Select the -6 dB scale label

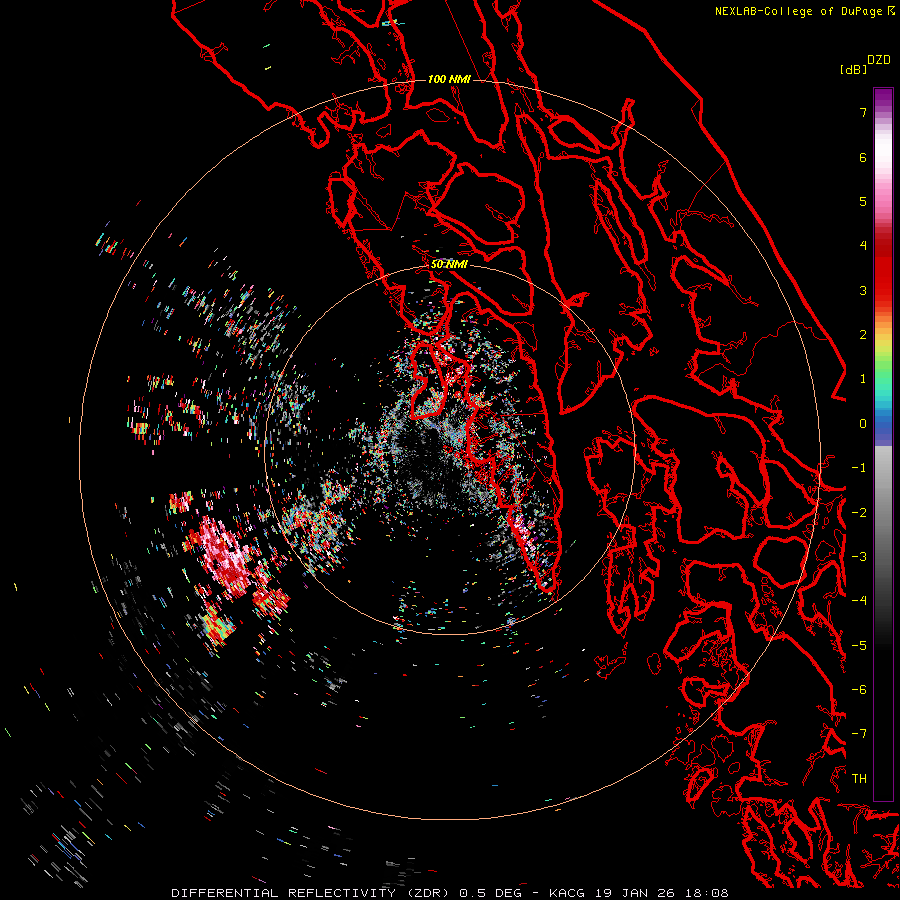tap(859, 690)
